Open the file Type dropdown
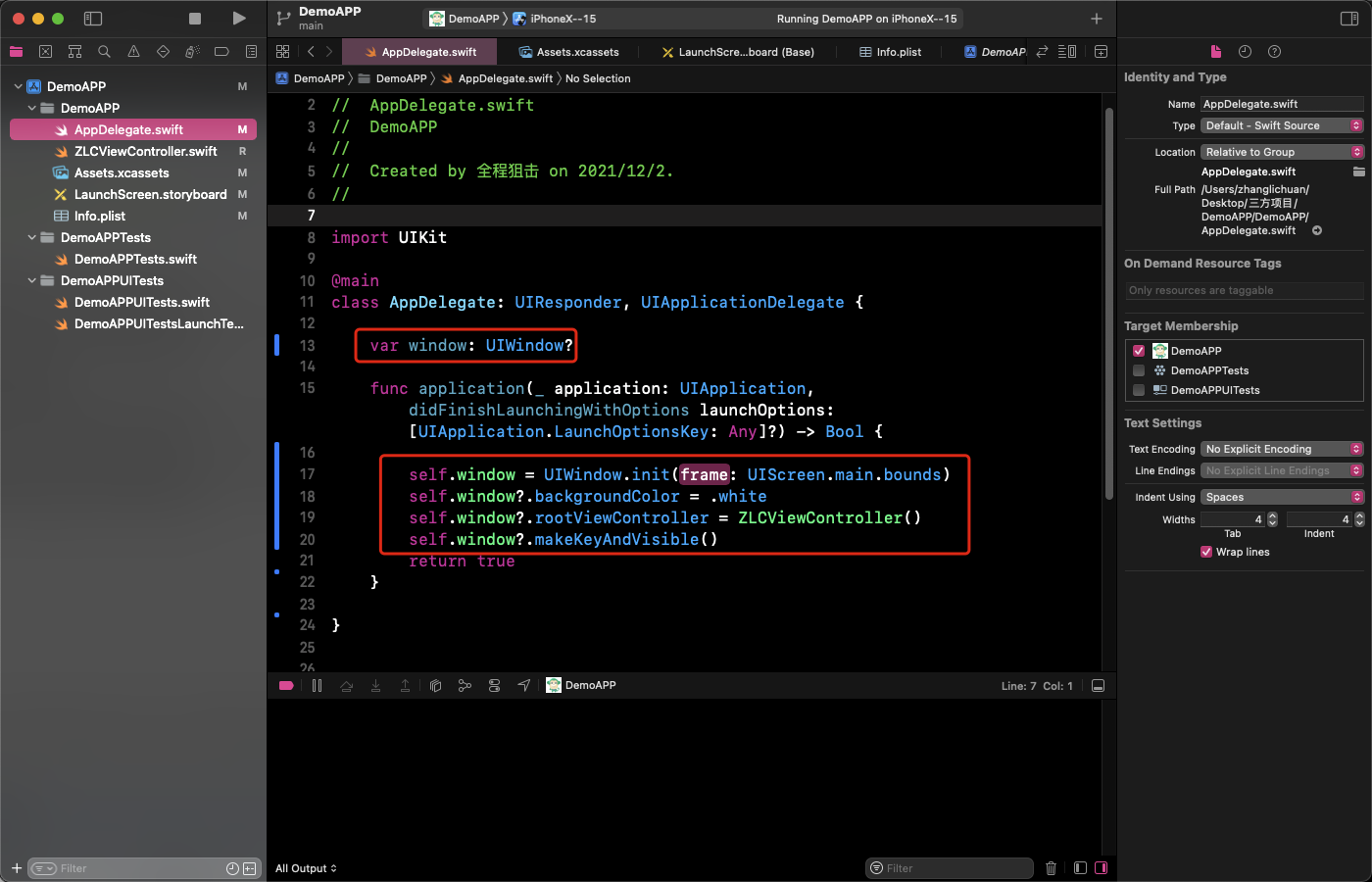Viewport: 1372px width, 882px height. pyautogui.click(x=1282, y=125)
